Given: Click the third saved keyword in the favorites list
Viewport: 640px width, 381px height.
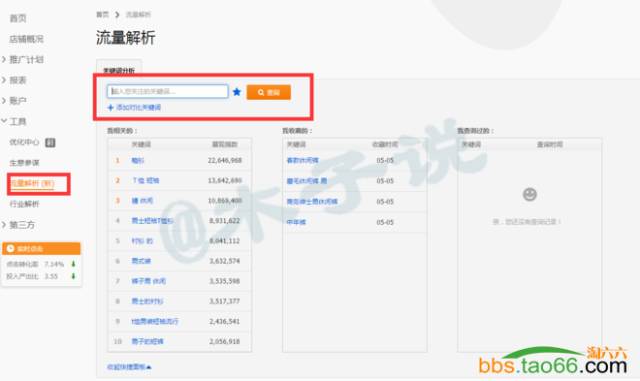Looking at the screenshot, I should pos(312,202).
